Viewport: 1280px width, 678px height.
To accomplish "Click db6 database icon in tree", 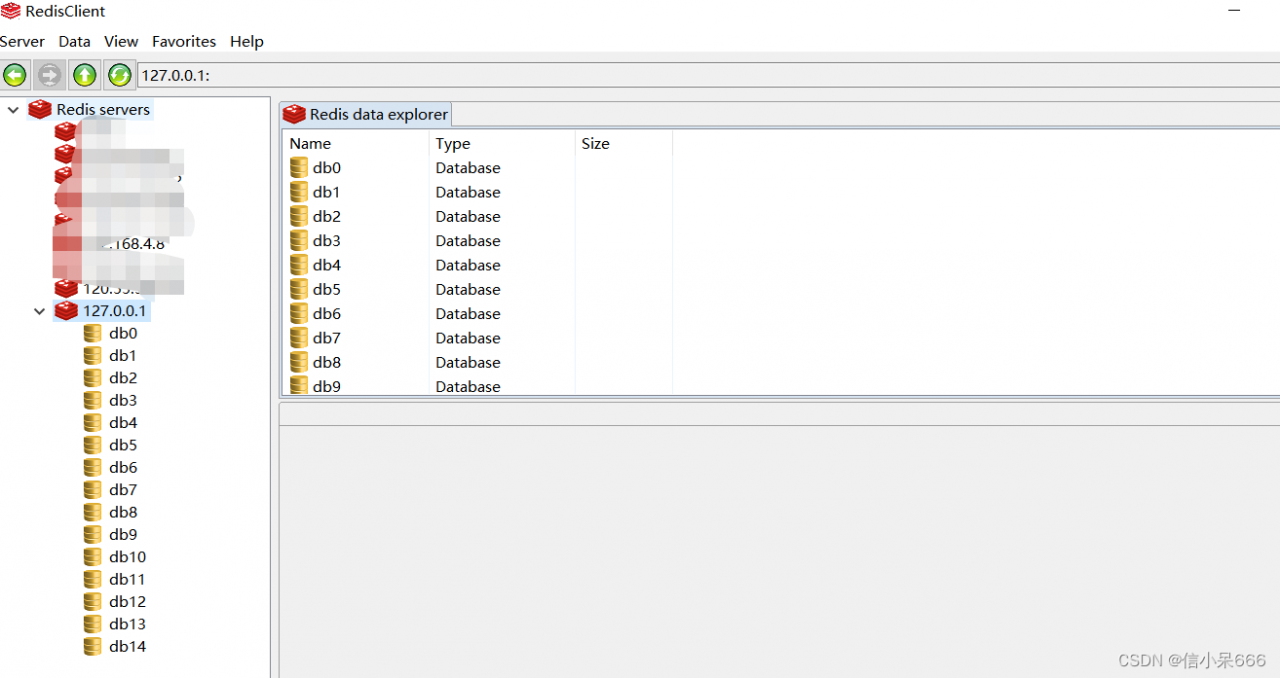I will point(93,468).
